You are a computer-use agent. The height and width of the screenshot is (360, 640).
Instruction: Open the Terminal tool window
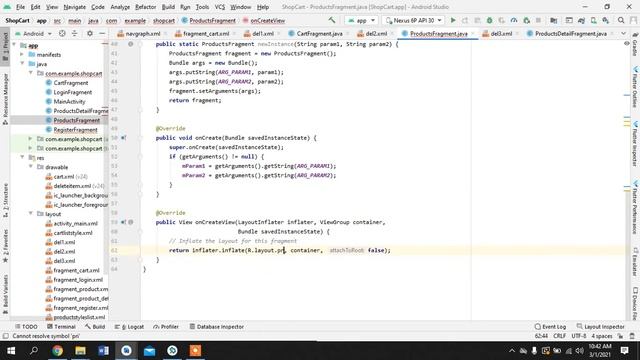[x=61, y=327]
